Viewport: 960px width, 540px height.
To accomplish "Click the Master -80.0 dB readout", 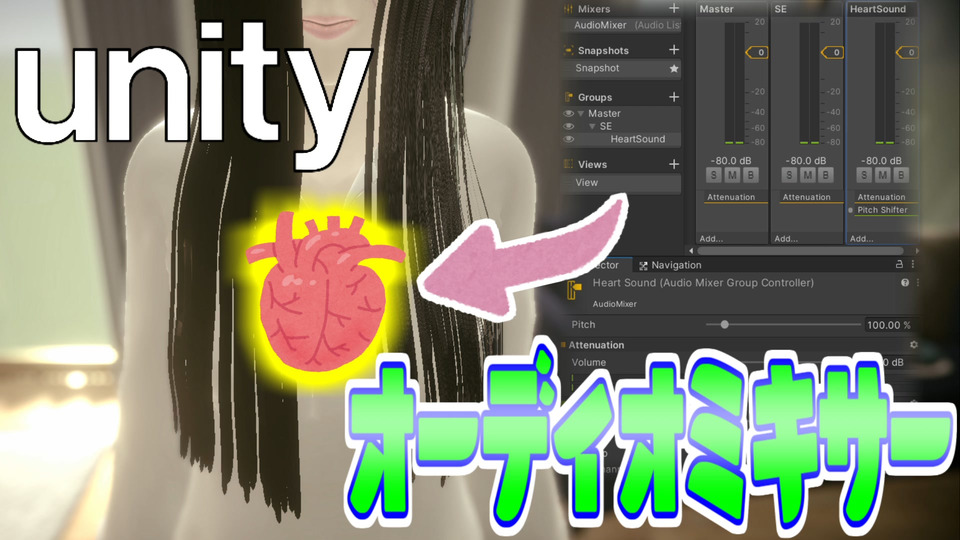I will [x=731, y=160].
